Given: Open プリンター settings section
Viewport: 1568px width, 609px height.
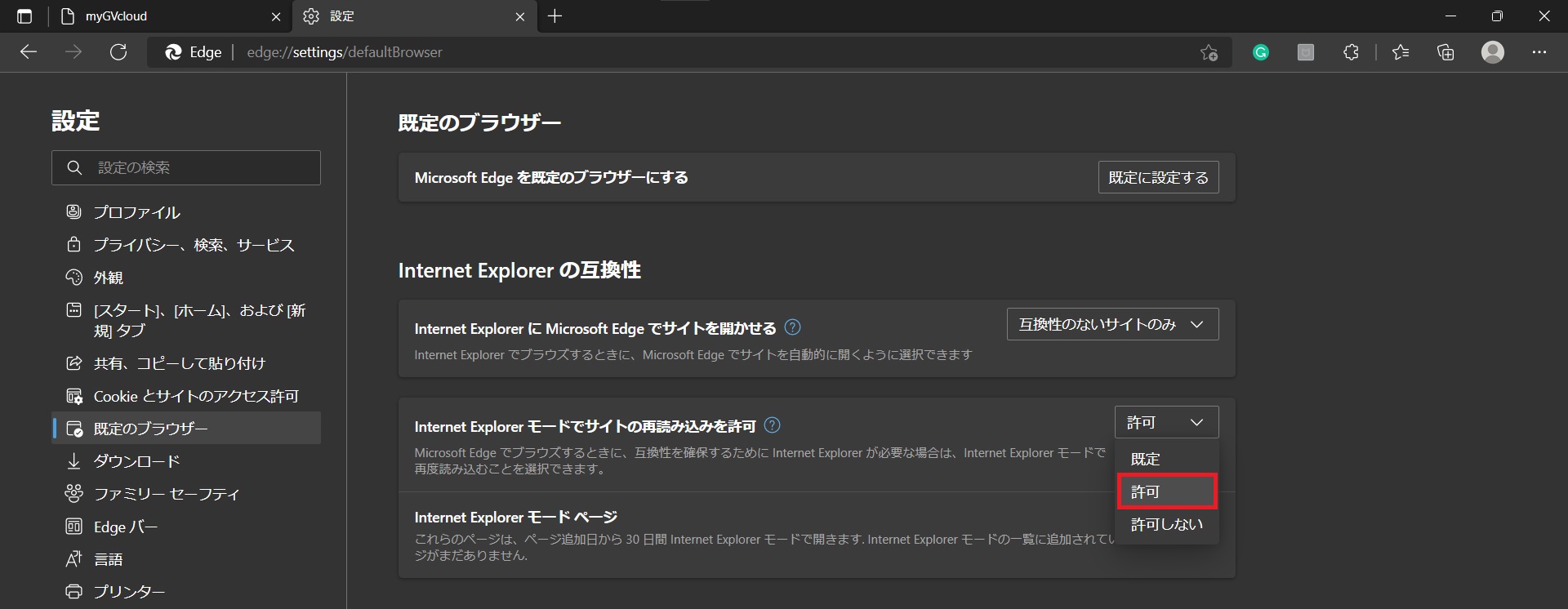Looking at the screenshot, I should click(x=186, y=592).
